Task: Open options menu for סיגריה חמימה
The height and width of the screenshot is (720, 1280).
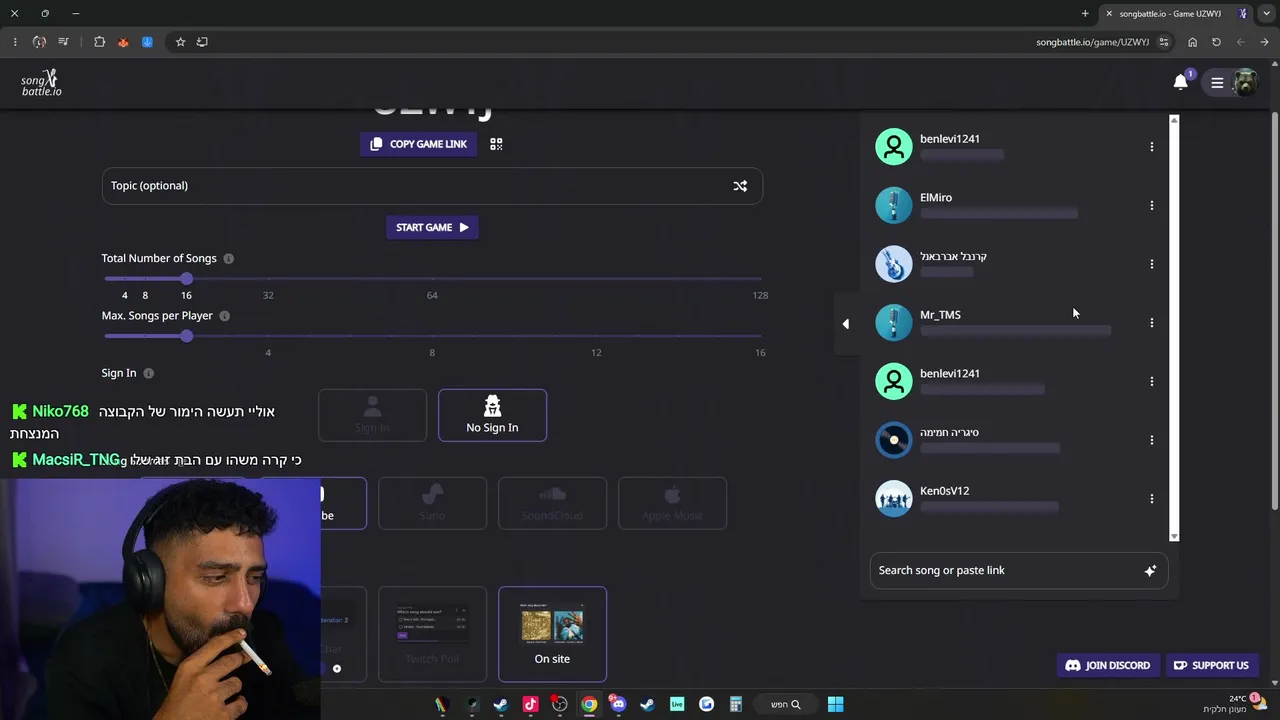Action: [1152, 440]
